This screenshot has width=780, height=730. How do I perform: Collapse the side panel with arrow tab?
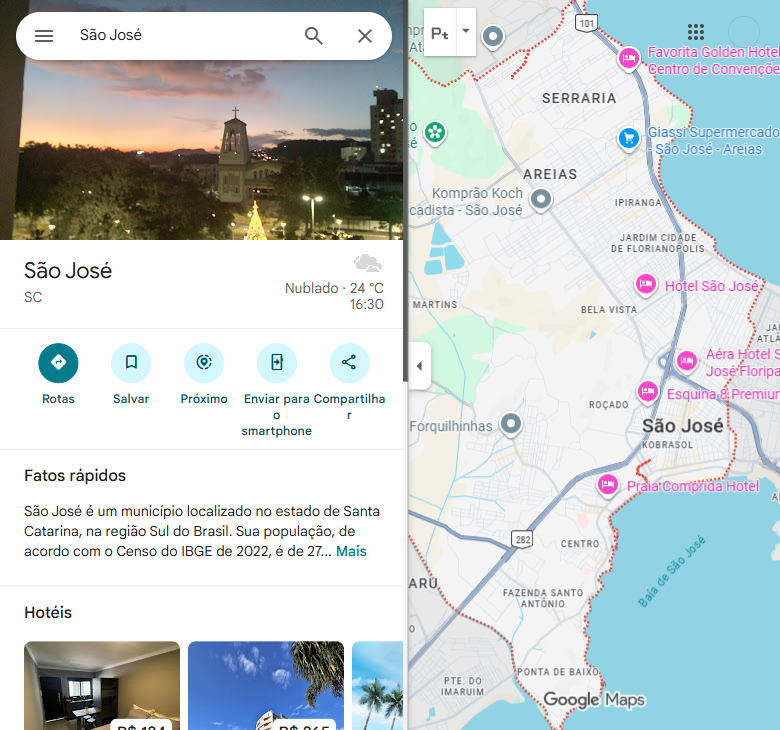click(x=420, y=366)
